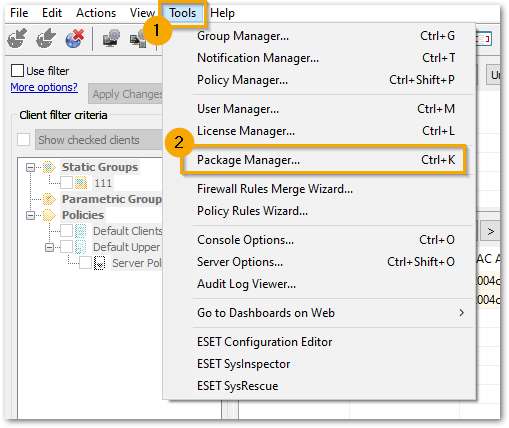509x428 pixels.
Task: Check the Server Policy checkbox
Action: click(x=85, y=263)
